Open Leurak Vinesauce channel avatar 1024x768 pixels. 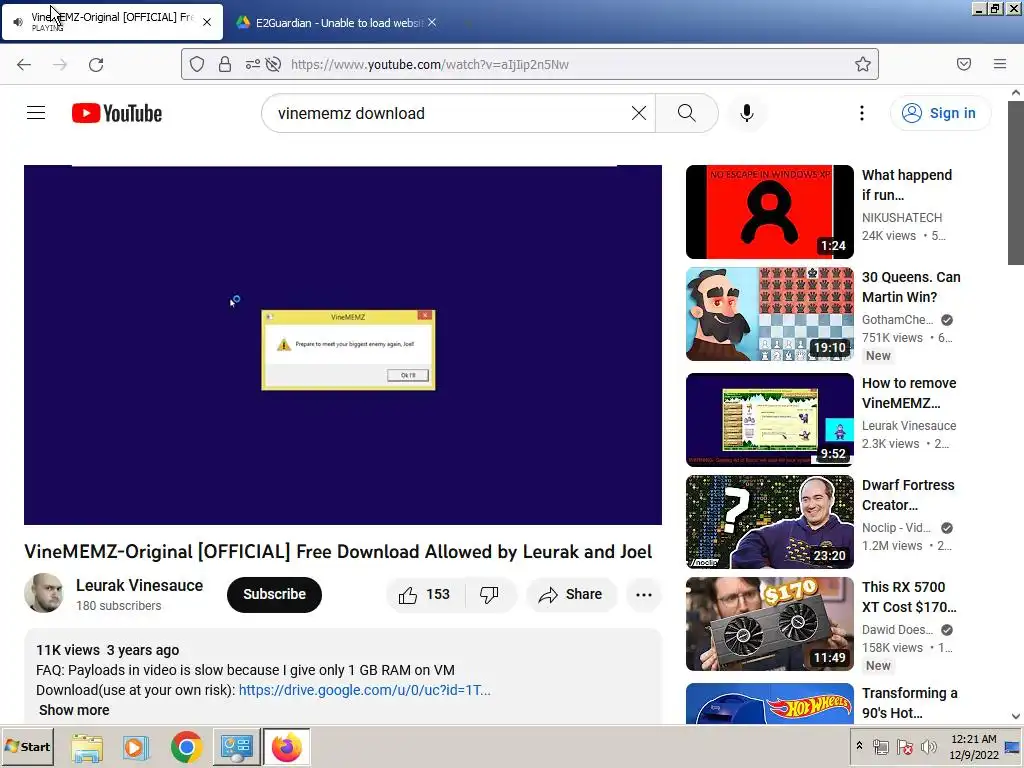point(44,593)
